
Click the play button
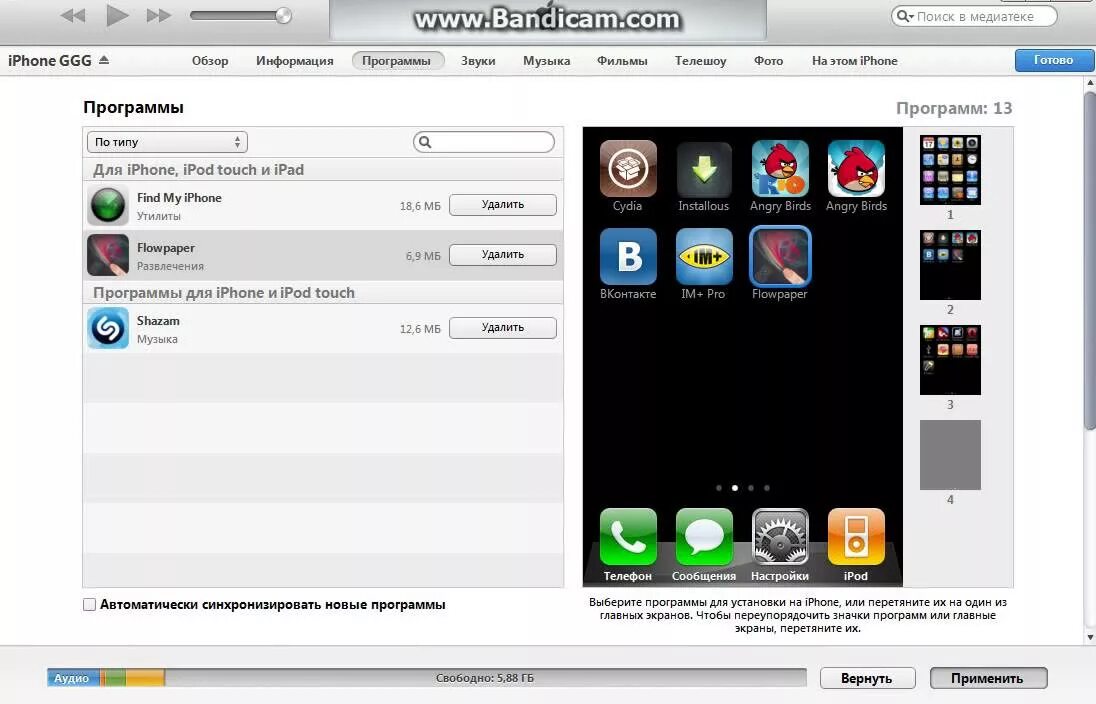[117, 15]
